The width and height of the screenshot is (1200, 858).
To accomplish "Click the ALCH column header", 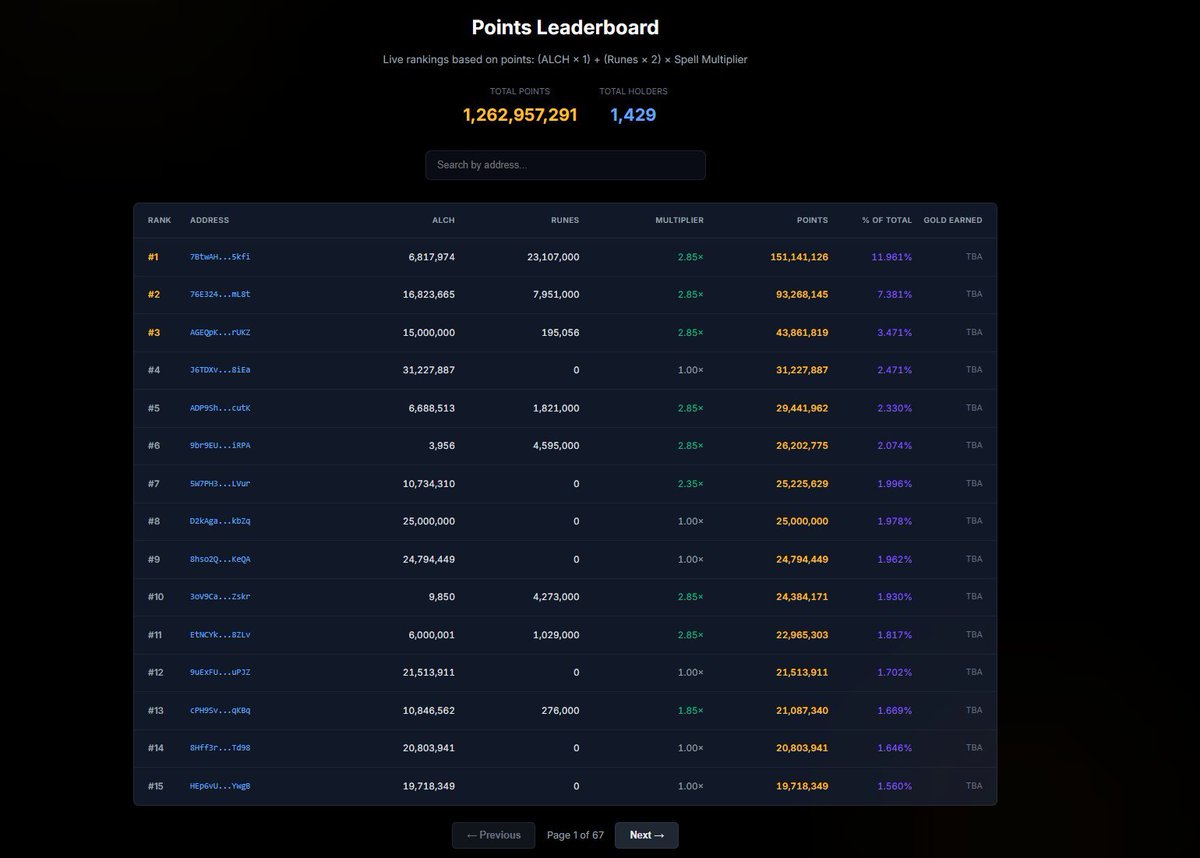I will 443,220.
